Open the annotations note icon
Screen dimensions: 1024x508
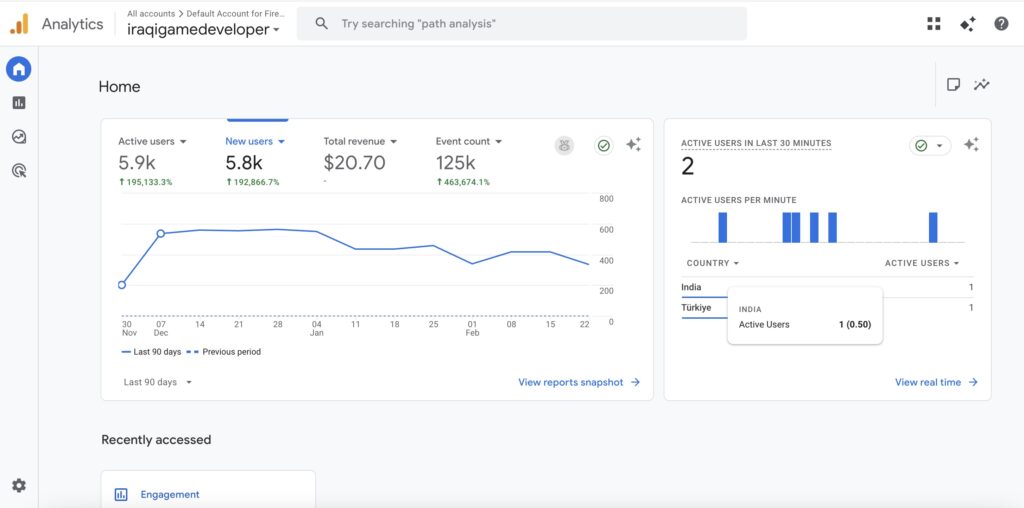(x=953, y=85)
